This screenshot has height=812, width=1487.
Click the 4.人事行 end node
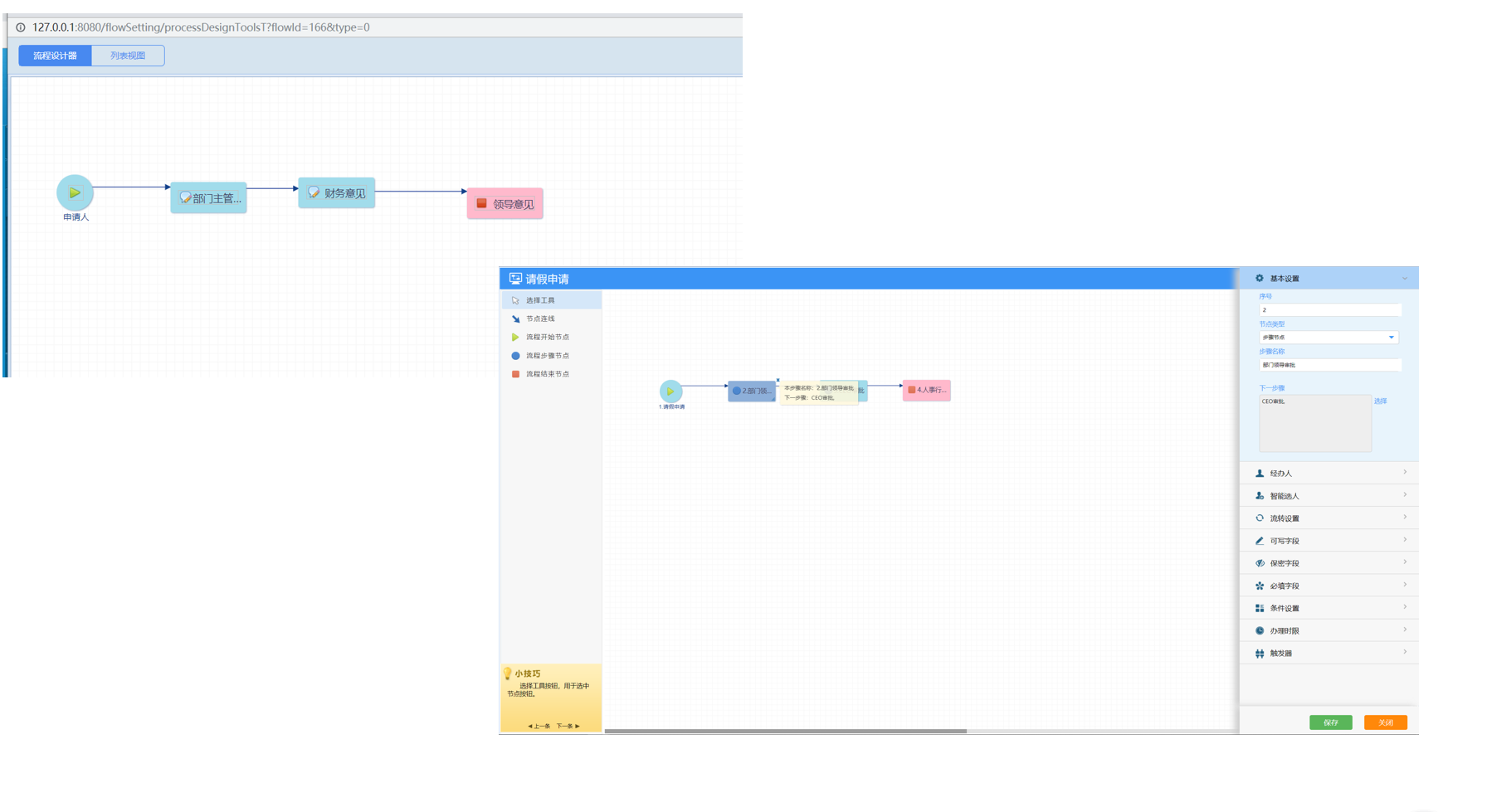click(x=926, y=390)
